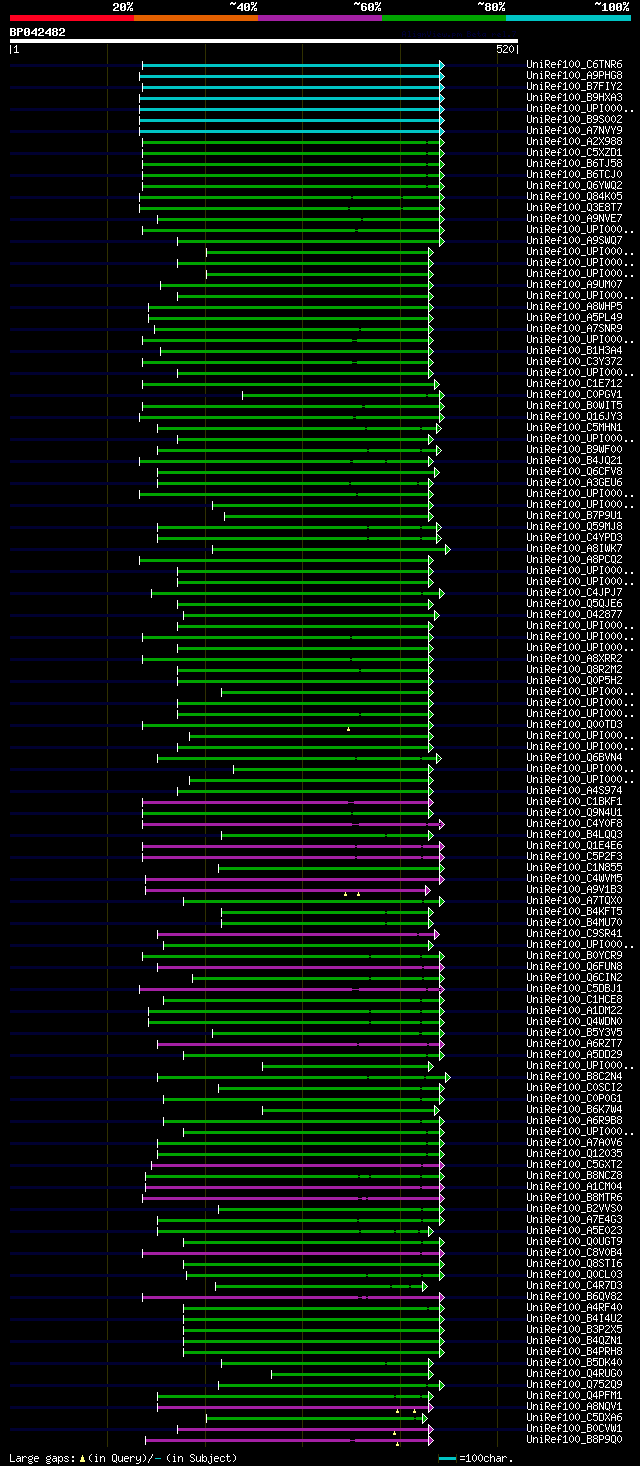This screenshot has height=1466, width=640.
Task: Select label UniRef100_Q9N4U1
Action: (574, 813)
